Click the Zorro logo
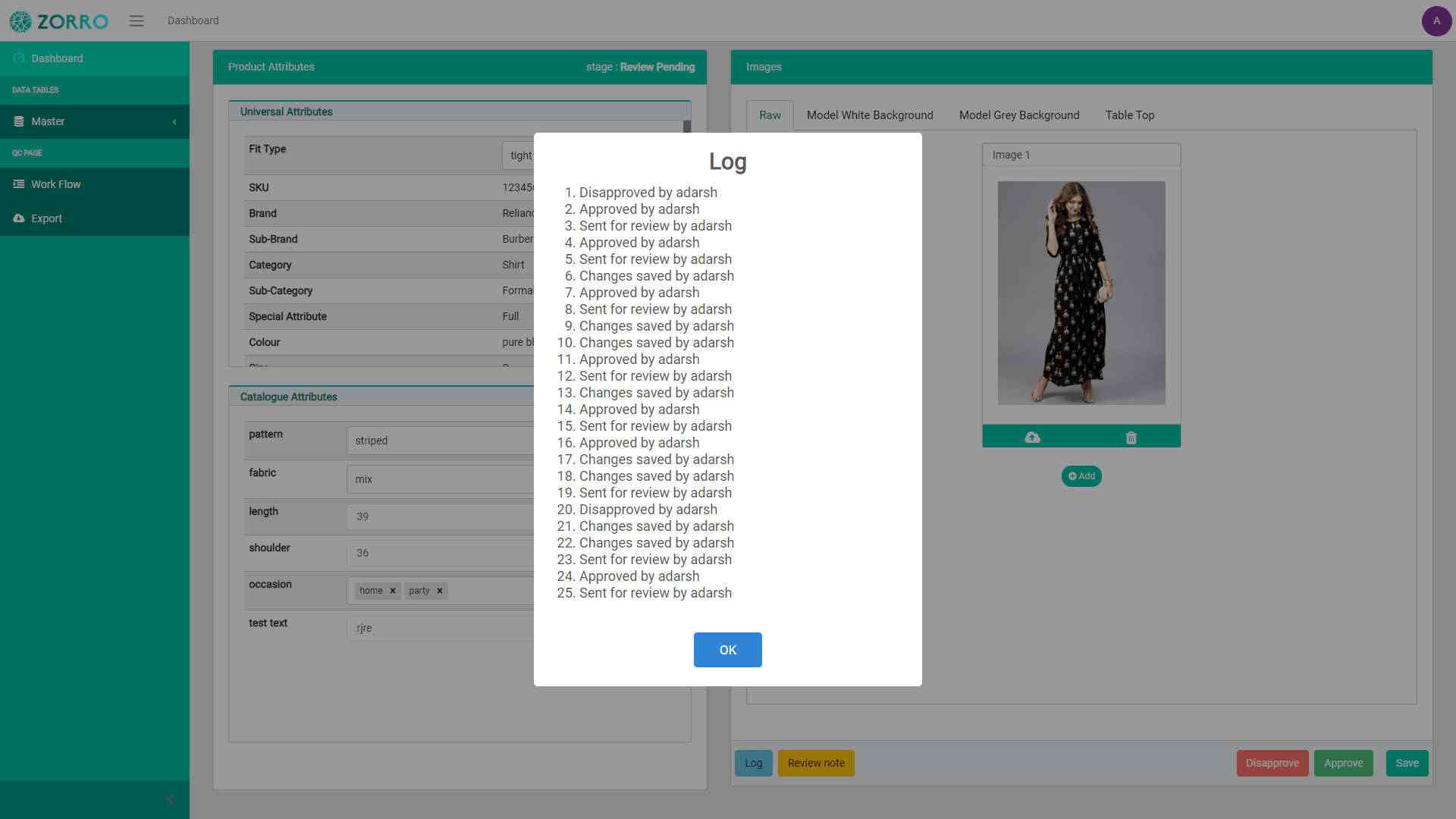Screen dimensions: 1456x819 pyautogui.click(x=59, y=21)
